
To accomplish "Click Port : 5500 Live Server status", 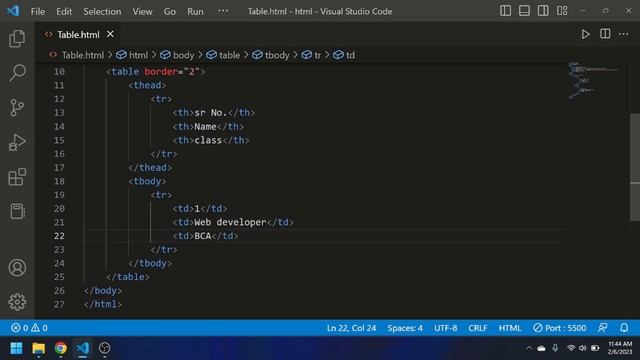I will click(x=560, y=328).
